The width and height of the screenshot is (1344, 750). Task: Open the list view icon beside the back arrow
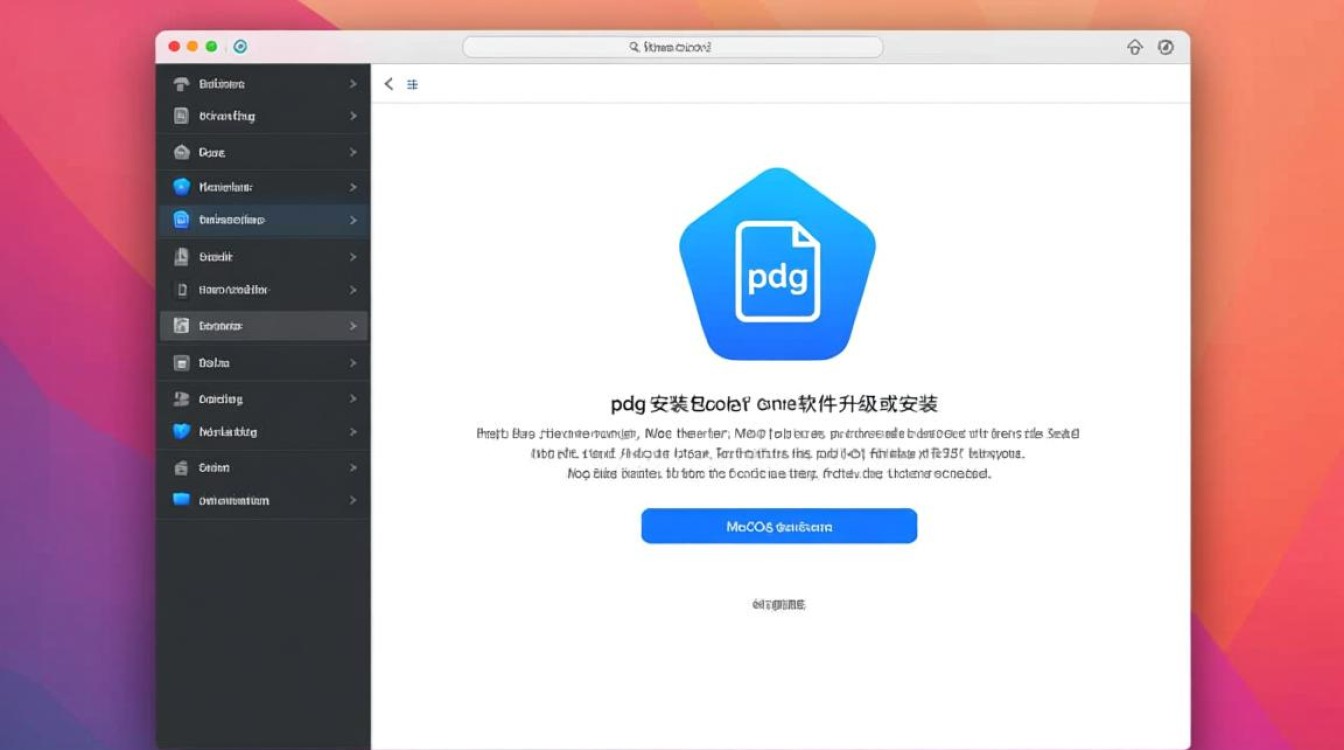412,85
